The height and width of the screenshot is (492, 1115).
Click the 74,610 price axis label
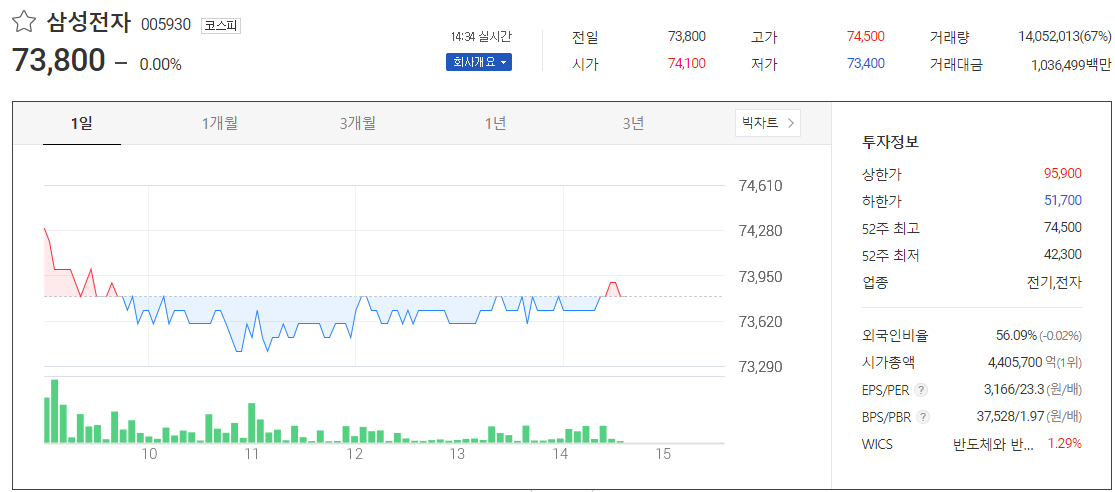(761, 186)
